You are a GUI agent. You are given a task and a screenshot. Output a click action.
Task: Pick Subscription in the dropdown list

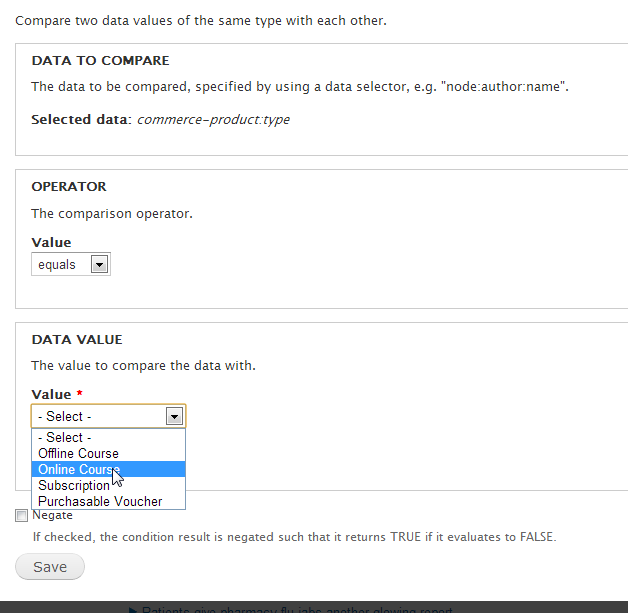74,485
